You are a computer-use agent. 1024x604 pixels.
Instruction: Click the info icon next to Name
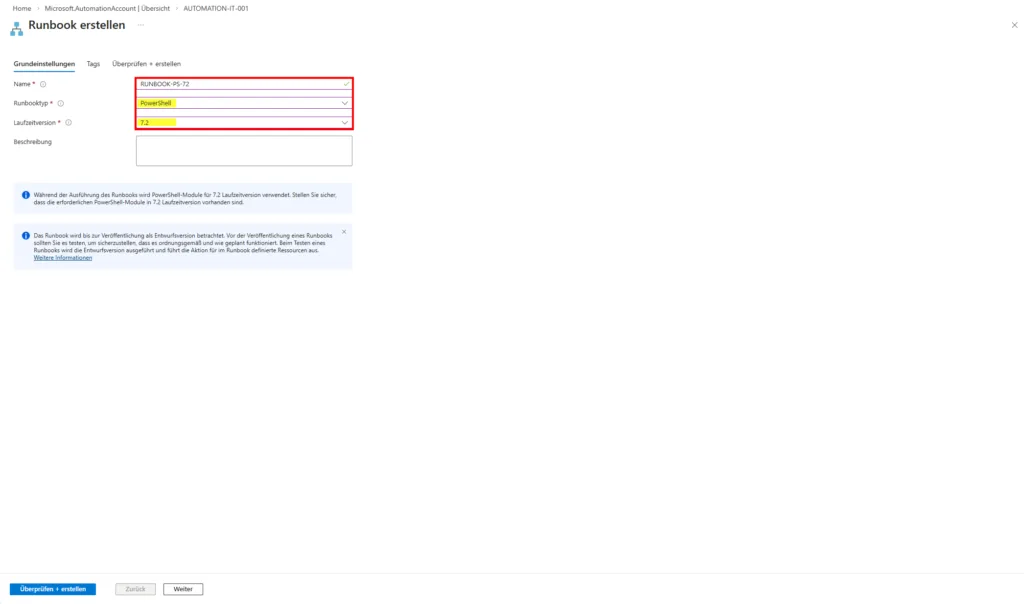43,84
